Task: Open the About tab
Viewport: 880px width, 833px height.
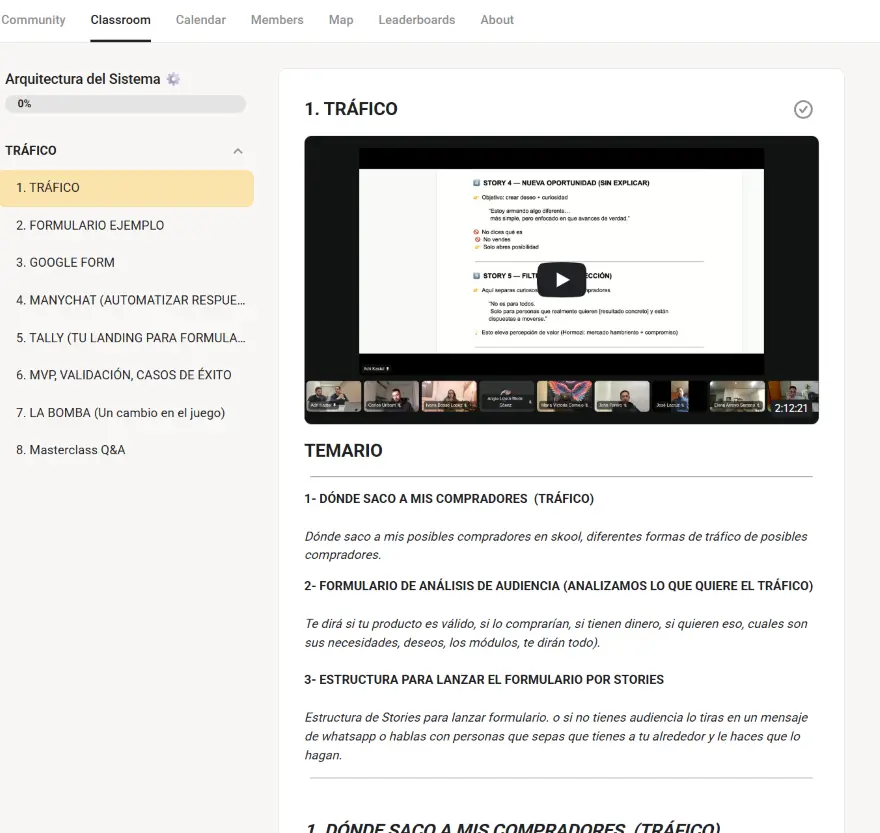Action: pos(497,20)
